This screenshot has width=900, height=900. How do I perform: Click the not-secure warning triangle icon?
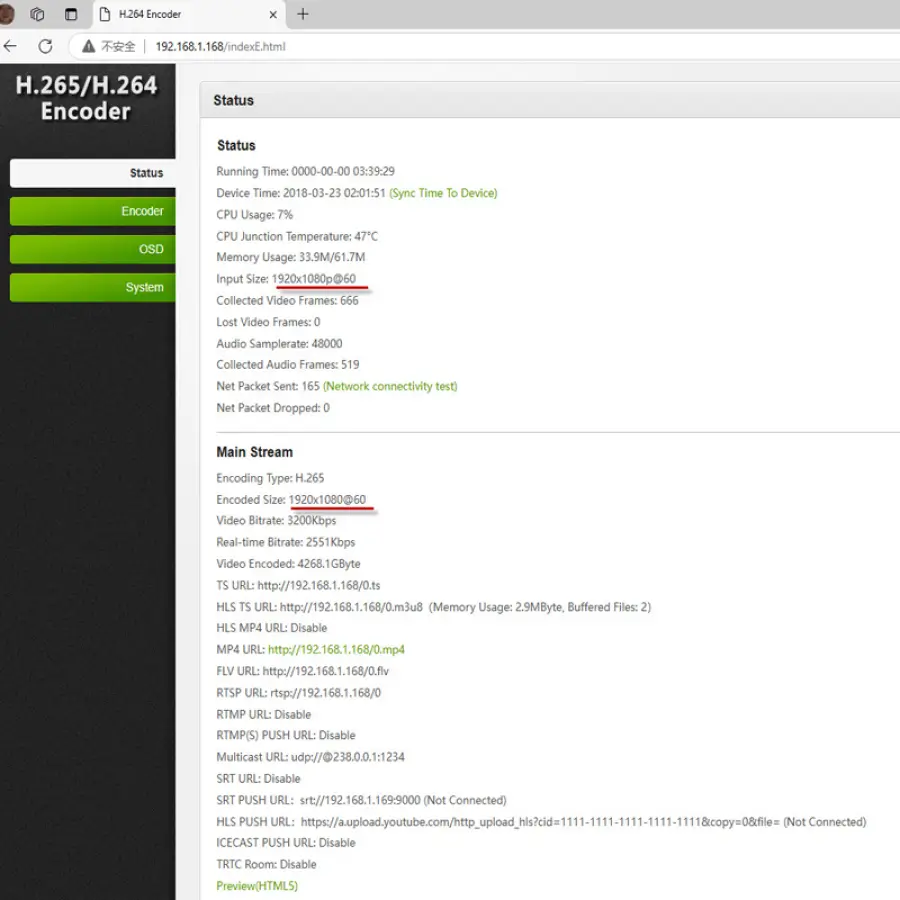pyautogui.click(x=89, y=46)
